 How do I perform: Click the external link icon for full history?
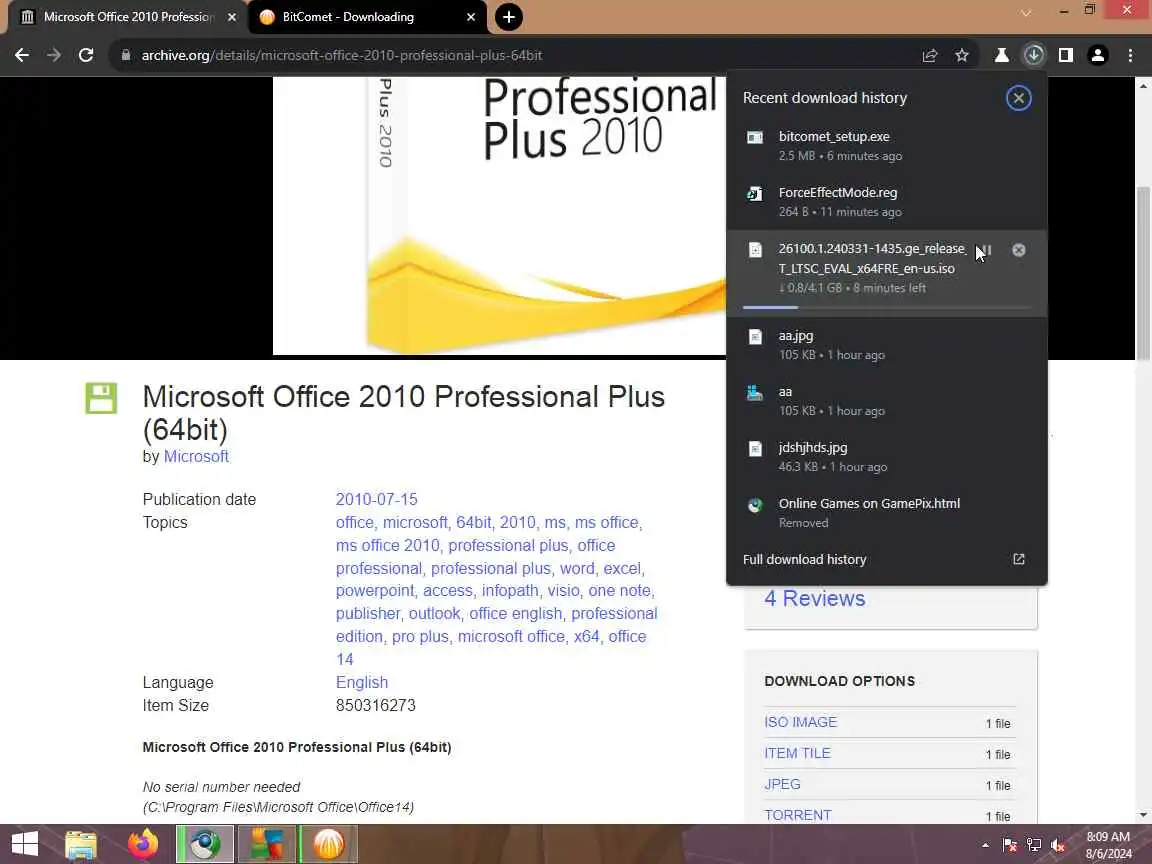1018,559
